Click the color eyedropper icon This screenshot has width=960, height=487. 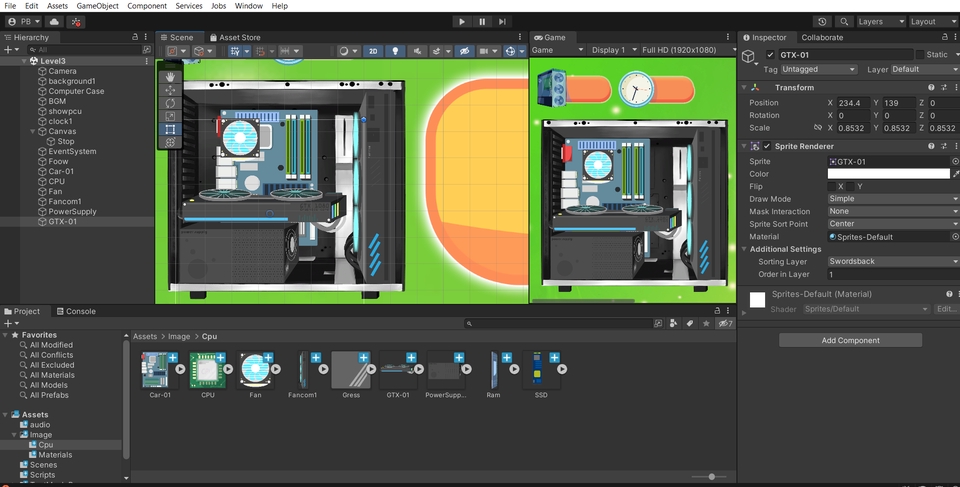[x=956, y=174]
